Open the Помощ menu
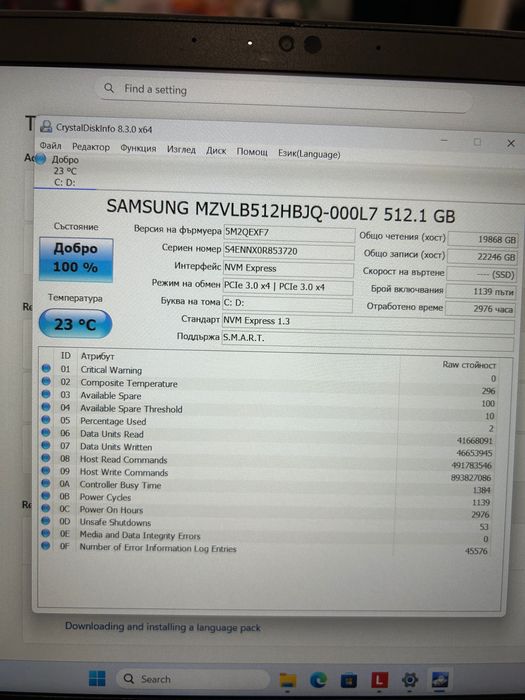Image resolution: width=525 pixels, height=700 pixels. 252,152
